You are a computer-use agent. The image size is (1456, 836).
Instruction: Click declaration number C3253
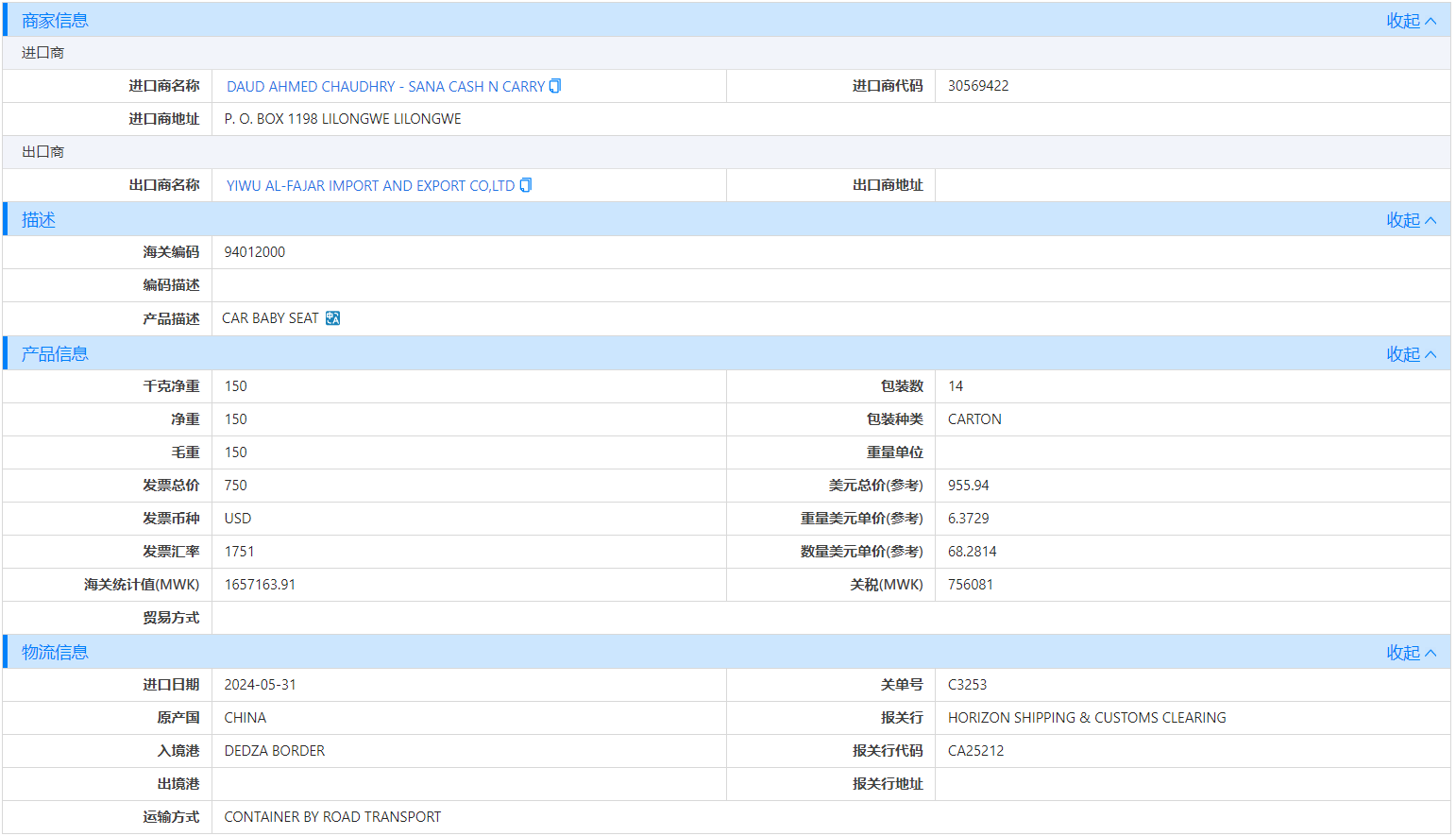[x=964, y=684]
